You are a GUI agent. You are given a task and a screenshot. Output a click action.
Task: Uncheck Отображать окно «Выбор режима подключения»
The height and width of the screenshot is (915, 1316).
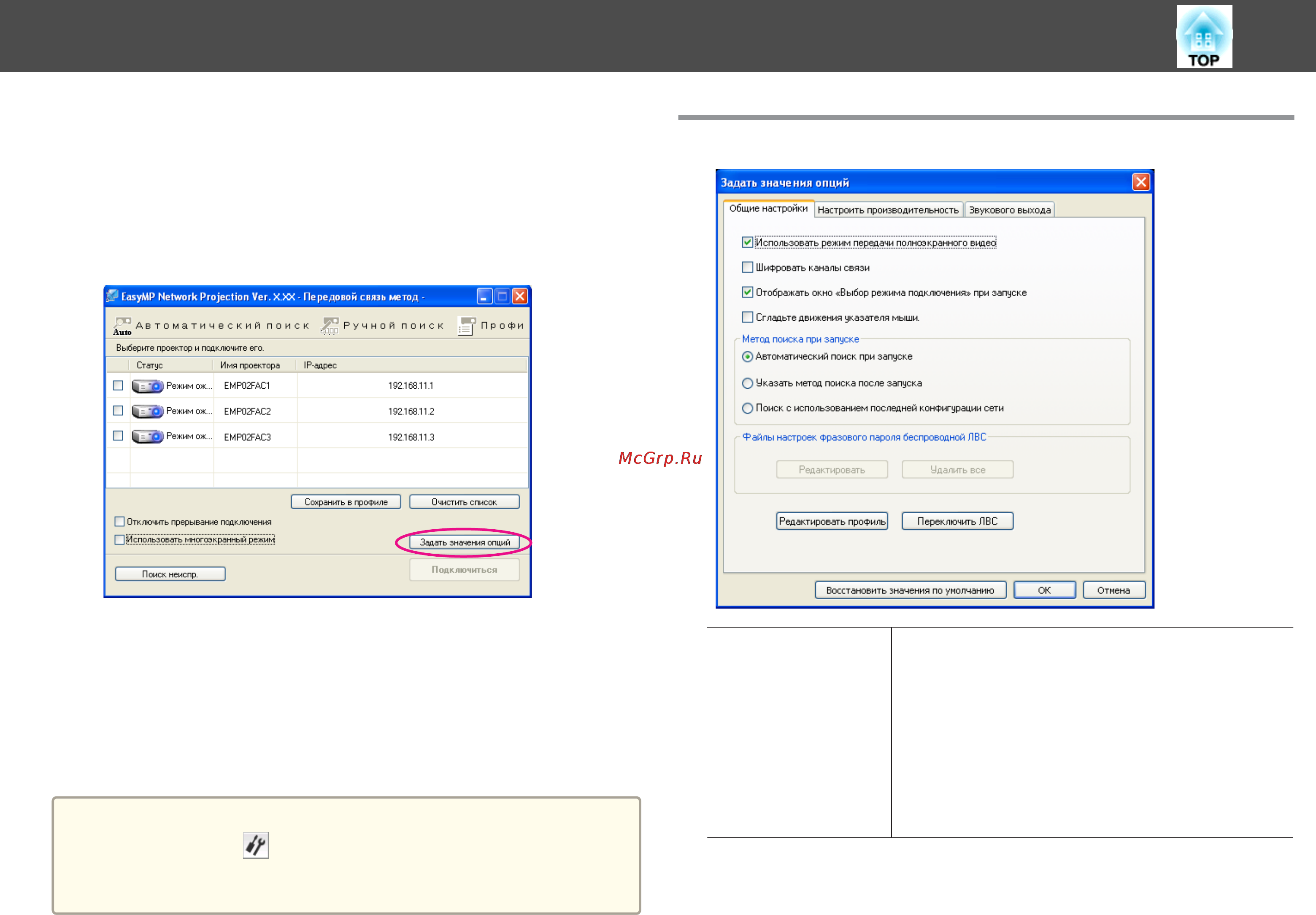(747, 292)
